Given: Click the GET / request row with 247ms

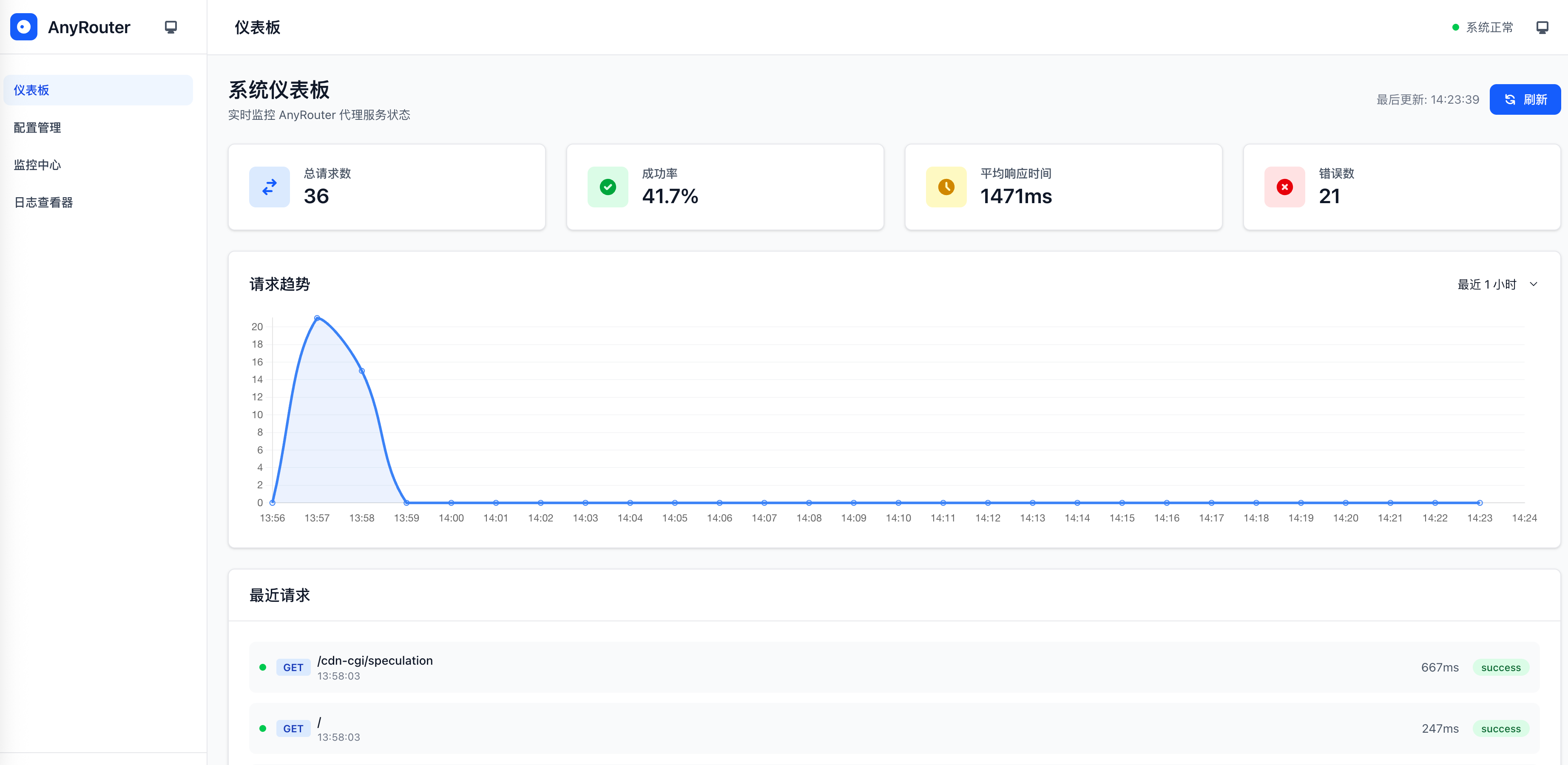Looking at the screenshot, I should 894,728.
